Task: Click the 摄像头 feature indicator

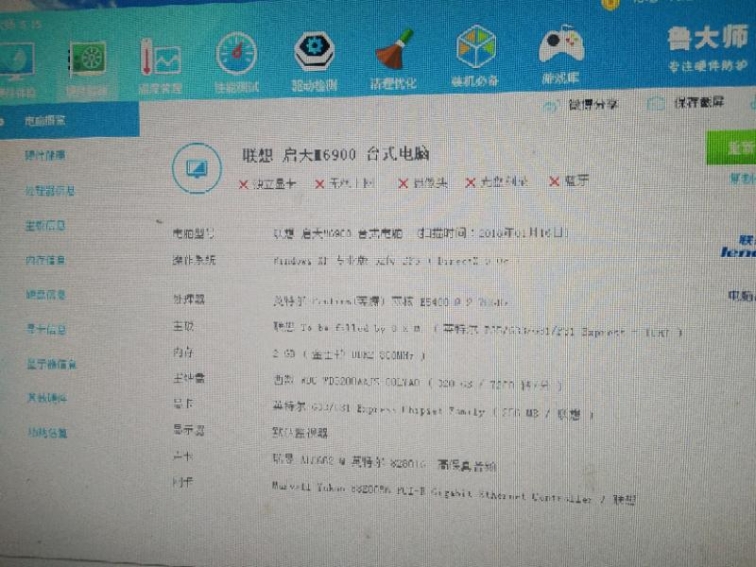Action: coord(423,183)
